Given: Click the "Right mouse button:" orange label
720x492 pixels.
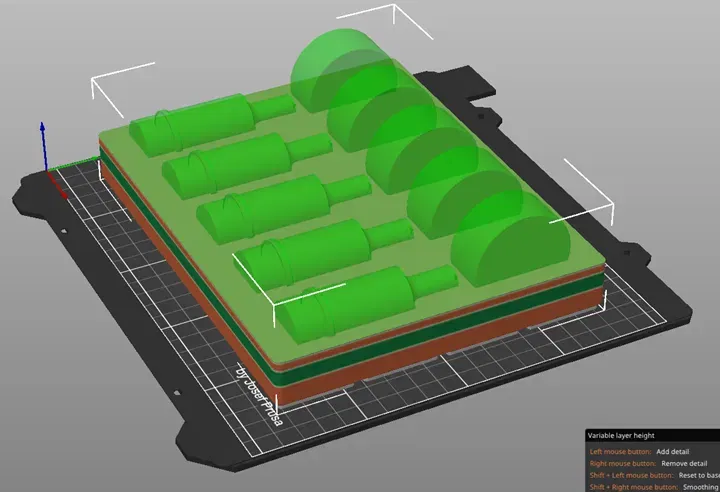Looking at the screenshot, I should pos(623,464).
